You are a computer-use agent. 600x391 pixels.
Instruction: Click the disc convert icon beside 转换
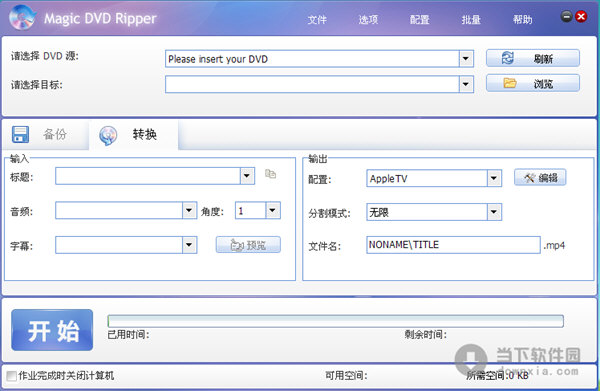[108, 135]
